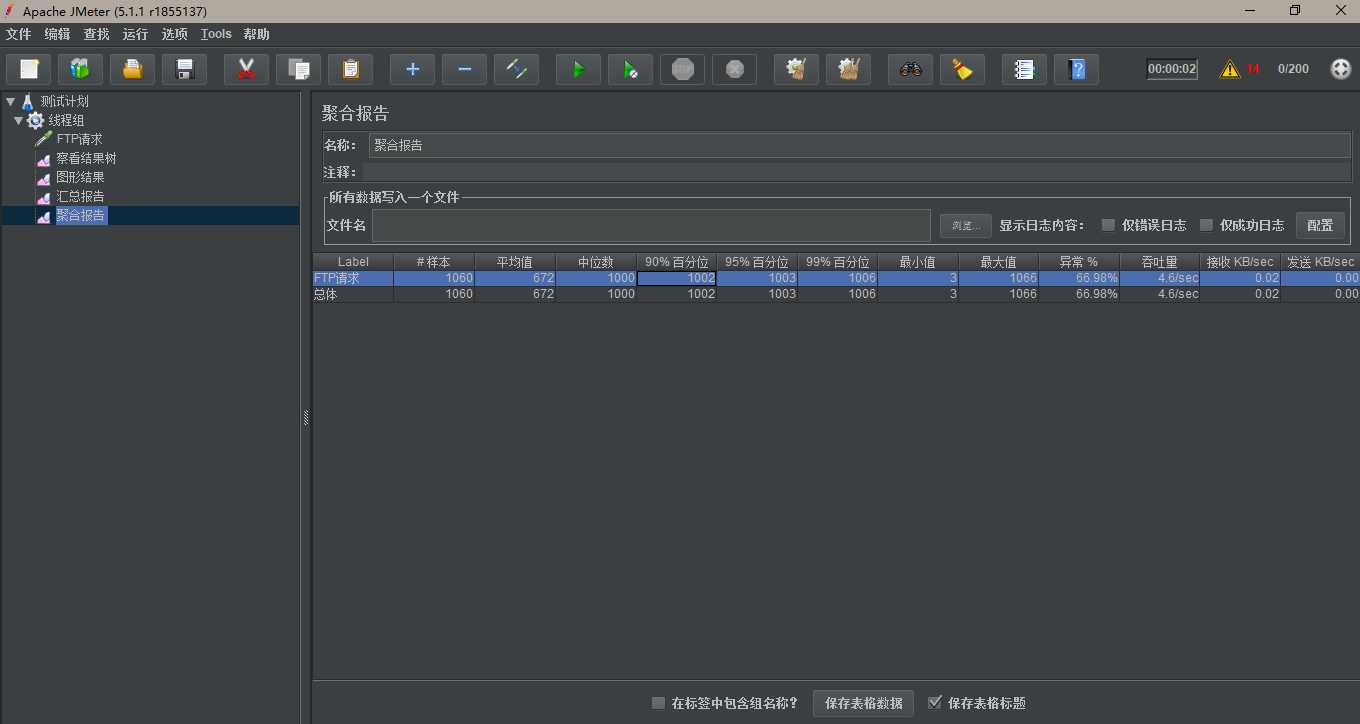Select 察看结果树 in the tree
The image size is (1360, 724).
[86, 158]
